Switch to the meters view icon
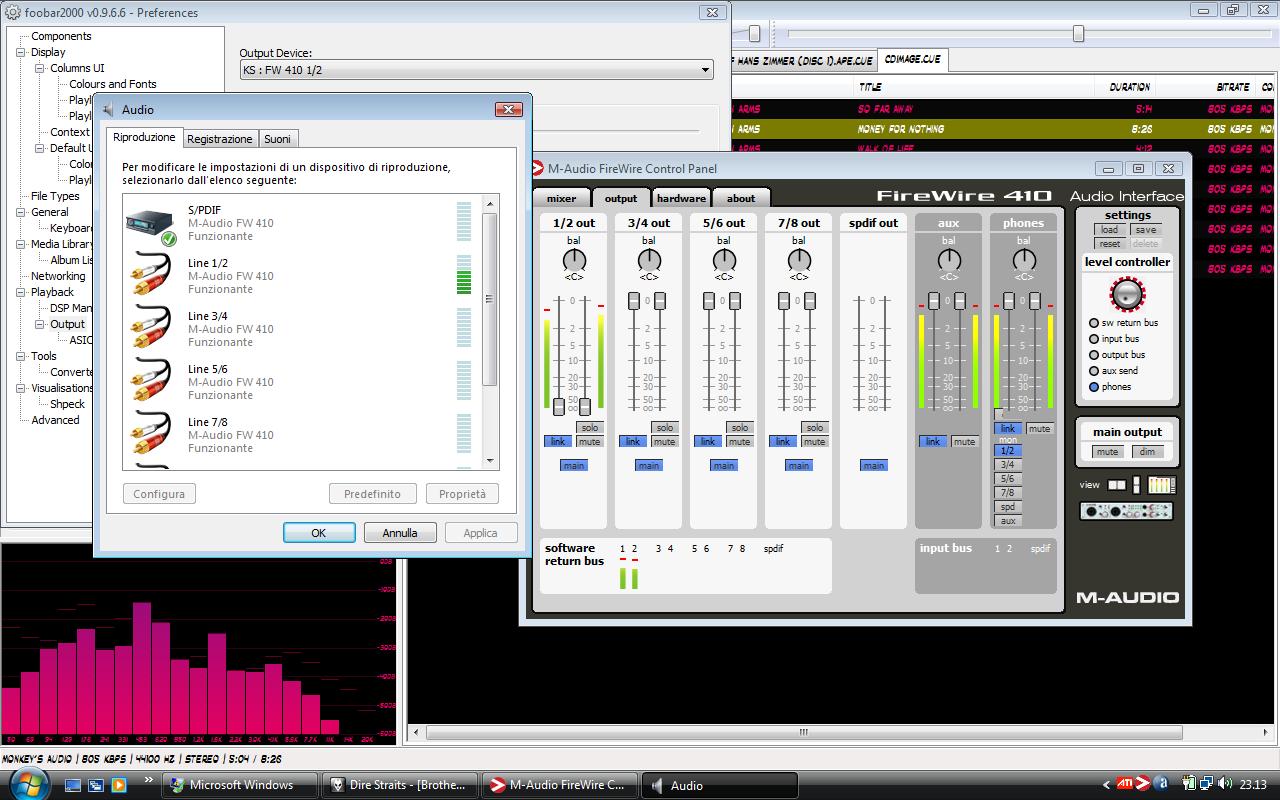The image size is (1280, 800). click(1161, 485)
